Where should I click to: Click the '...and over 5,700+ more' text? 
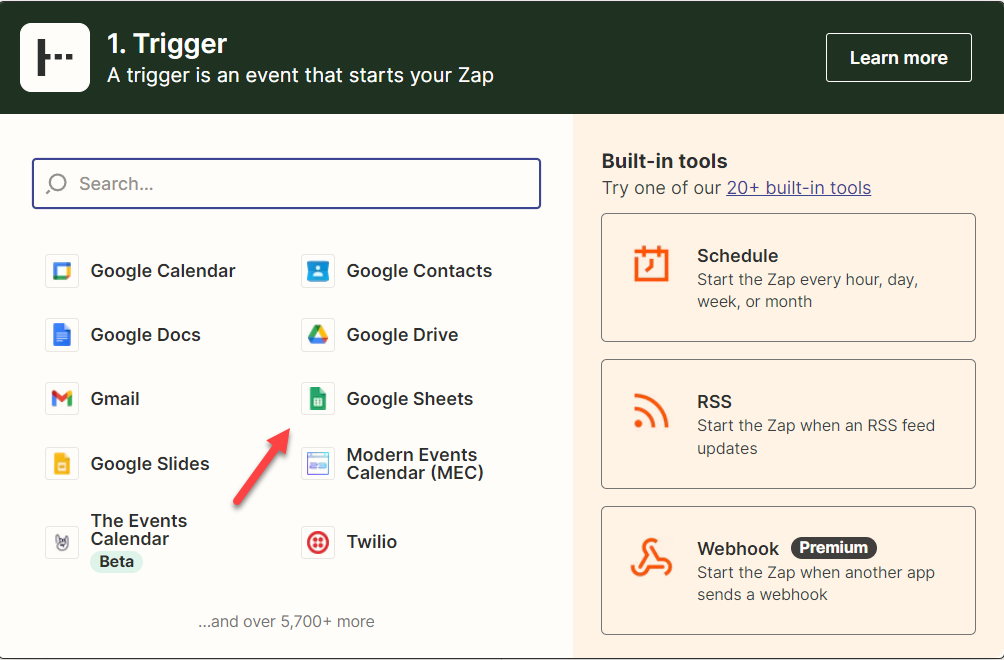click(286, 622)
